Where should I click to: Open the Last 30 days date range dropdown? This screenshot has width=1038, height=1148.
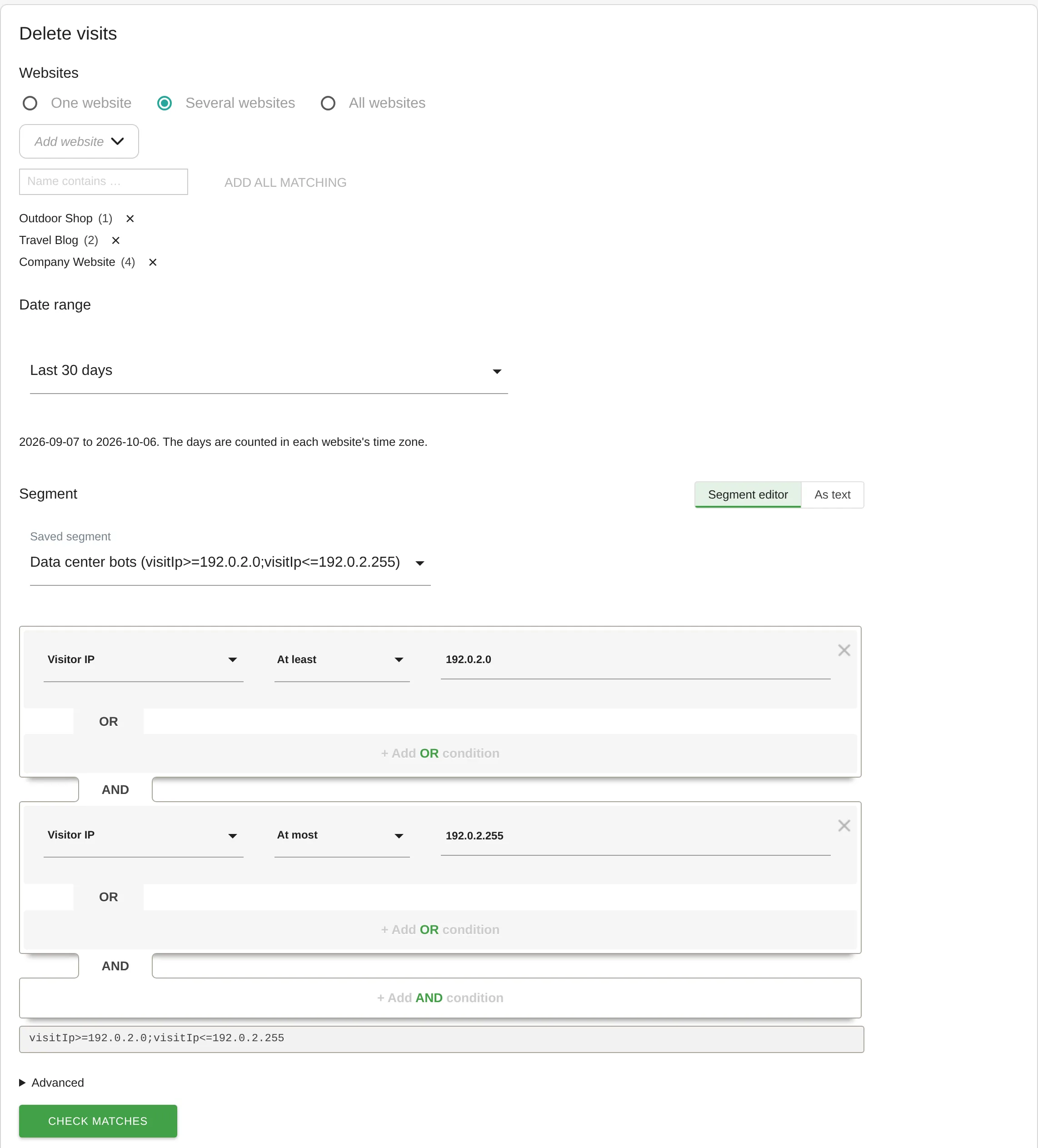269,371
